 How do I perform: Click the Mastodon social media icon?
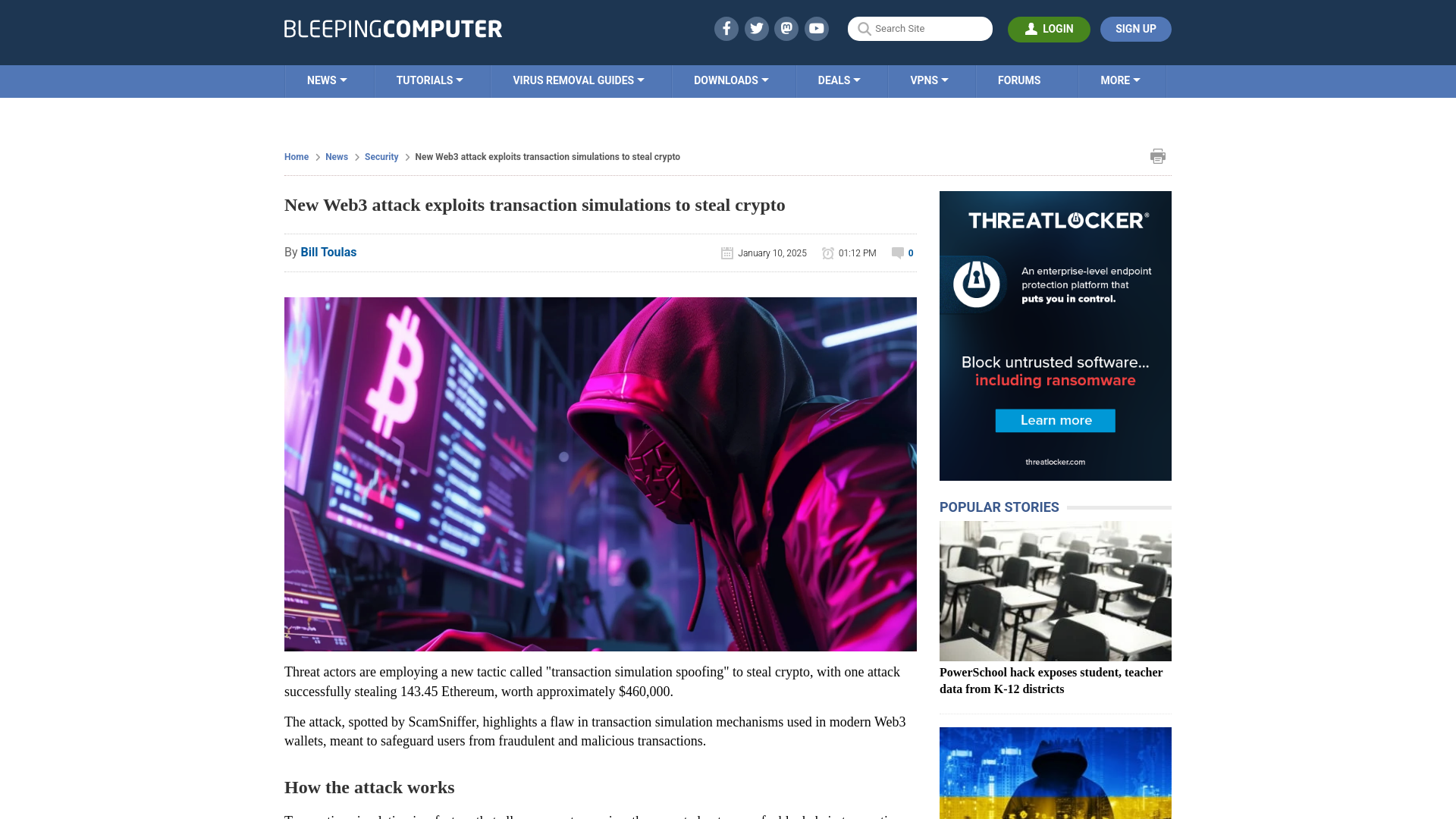tap(787, 28)
